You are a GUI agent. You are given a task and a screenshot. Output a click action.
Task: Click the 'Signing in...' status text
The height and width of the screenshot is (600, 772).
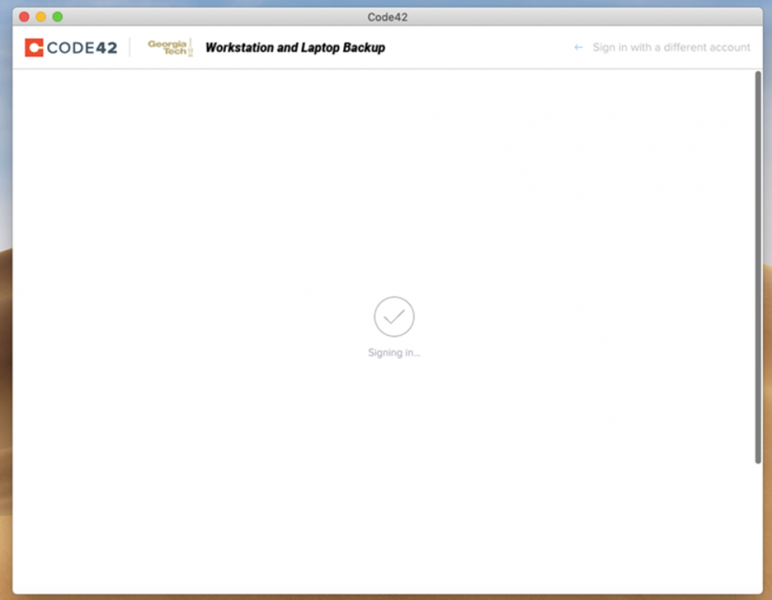pyautogui.click(x=394, y=353)
